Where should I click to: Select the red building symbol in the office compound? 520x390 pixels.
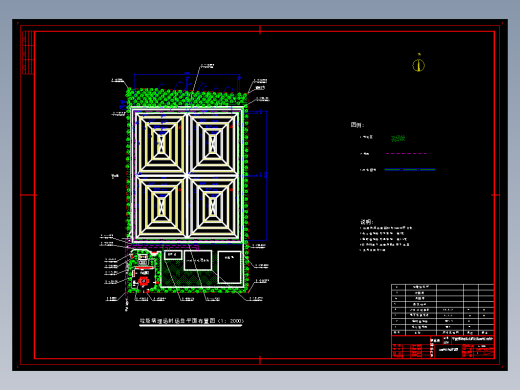point(143,281)
